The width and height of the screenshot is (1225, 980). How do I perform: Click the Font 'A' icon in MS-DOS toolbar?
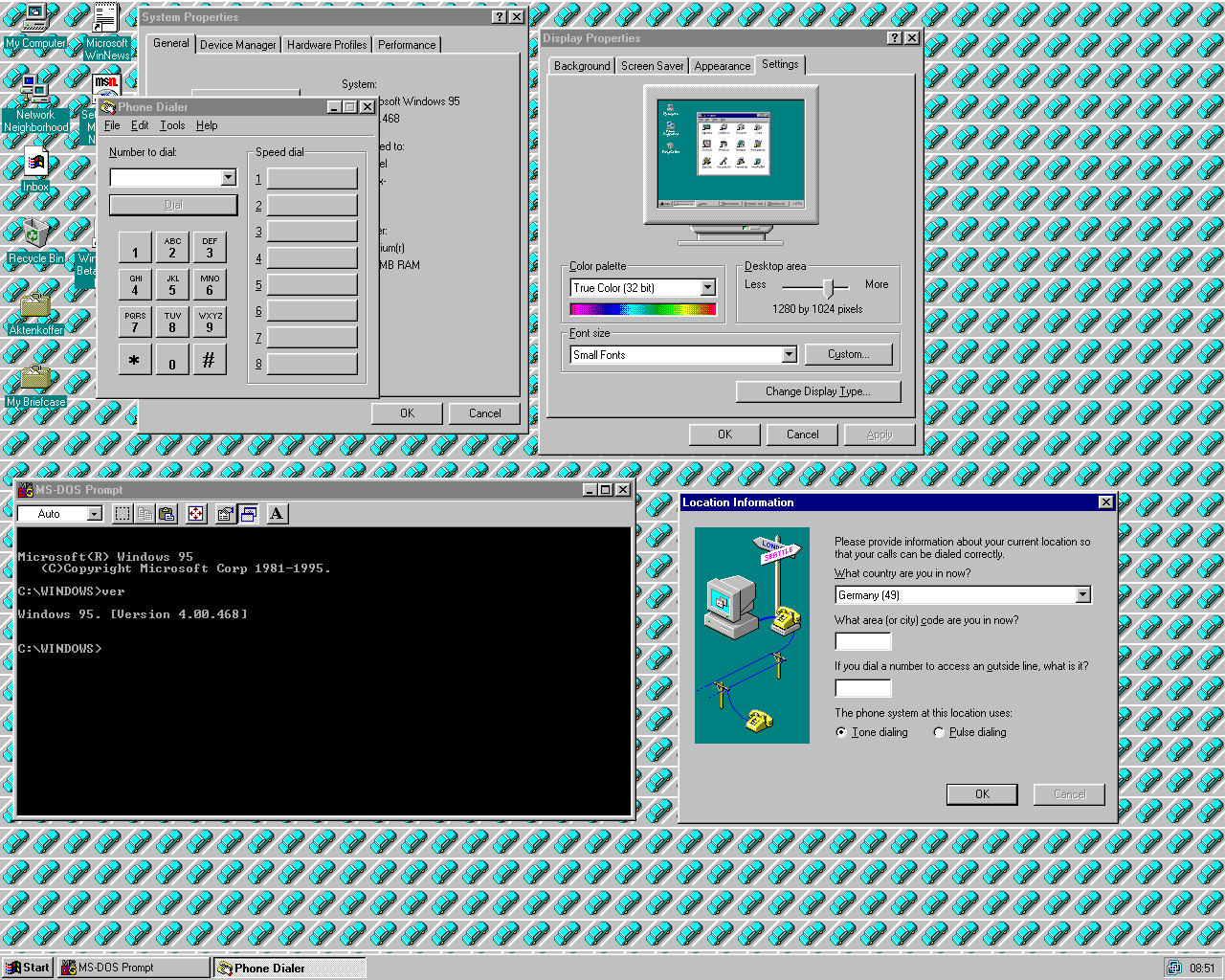click(277, 514)
